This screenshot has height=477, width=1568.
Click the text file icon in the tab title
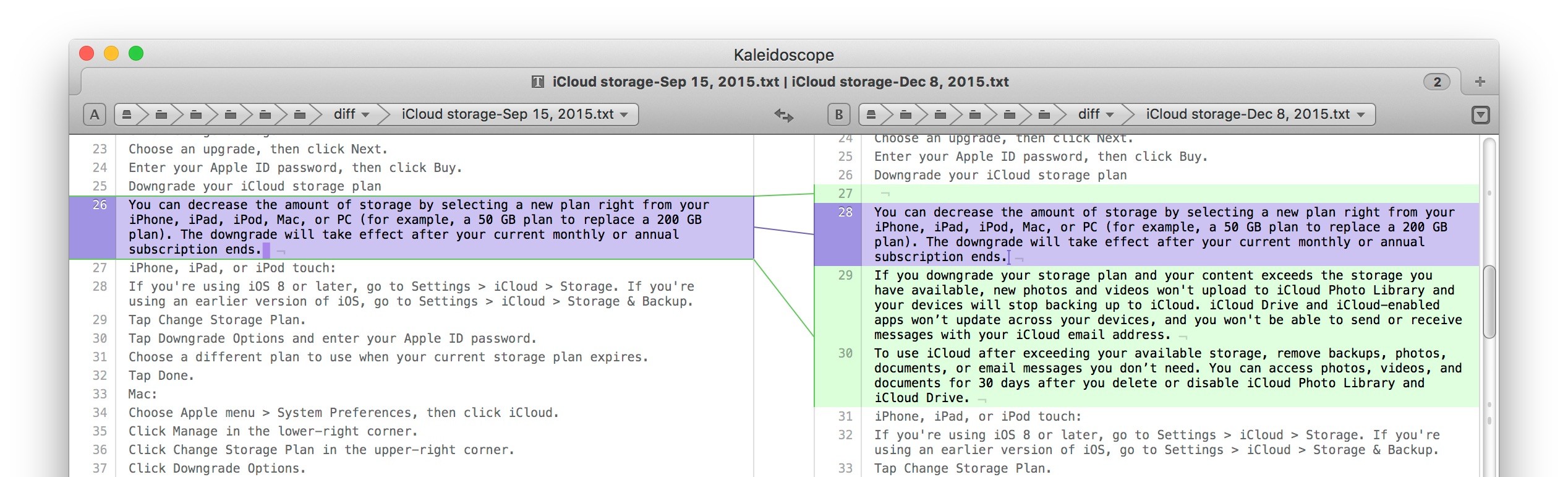pyautogui.click(x=538, y=82)
